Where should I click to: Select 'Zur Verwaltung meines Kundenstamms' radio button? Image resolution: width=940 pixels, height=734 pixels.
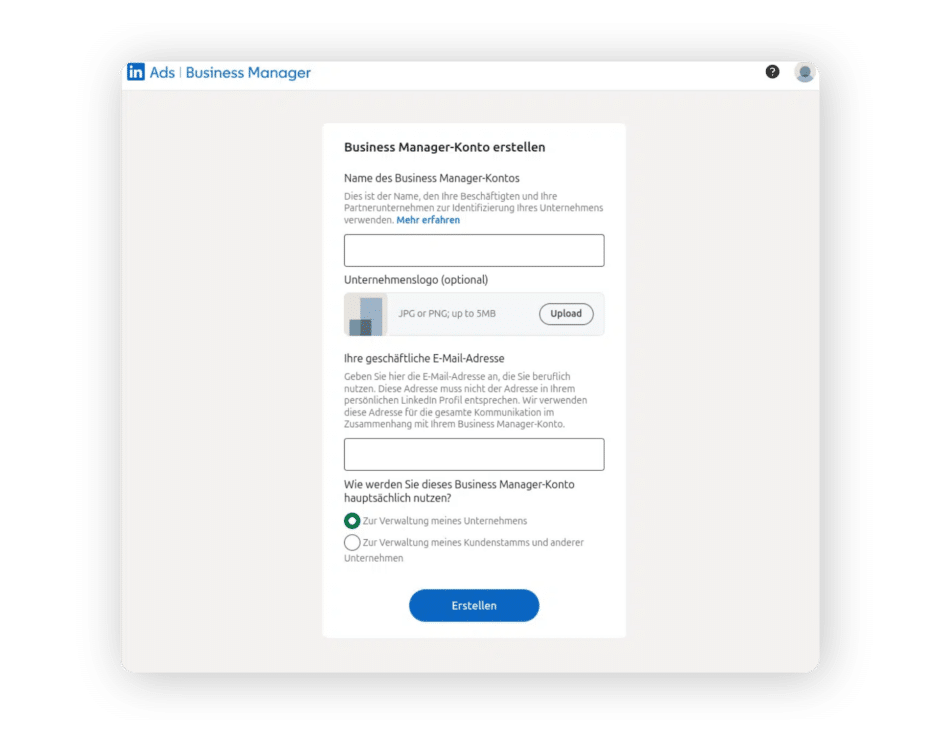point(352,542)
